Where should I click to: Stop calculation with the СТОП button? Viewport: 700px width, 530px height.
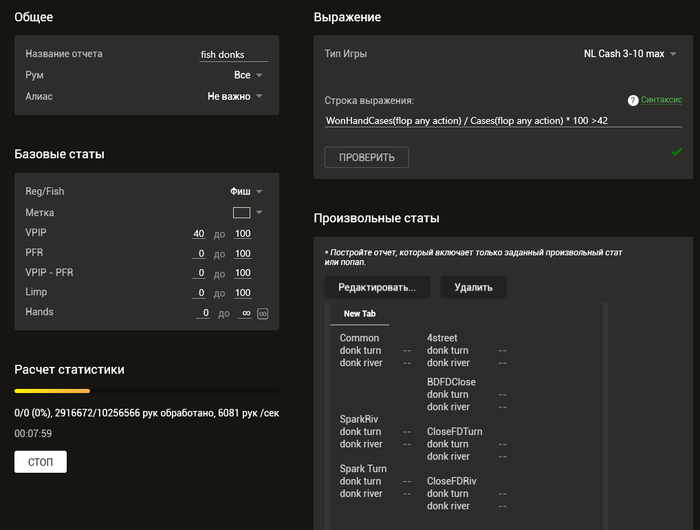pos(41,462)
